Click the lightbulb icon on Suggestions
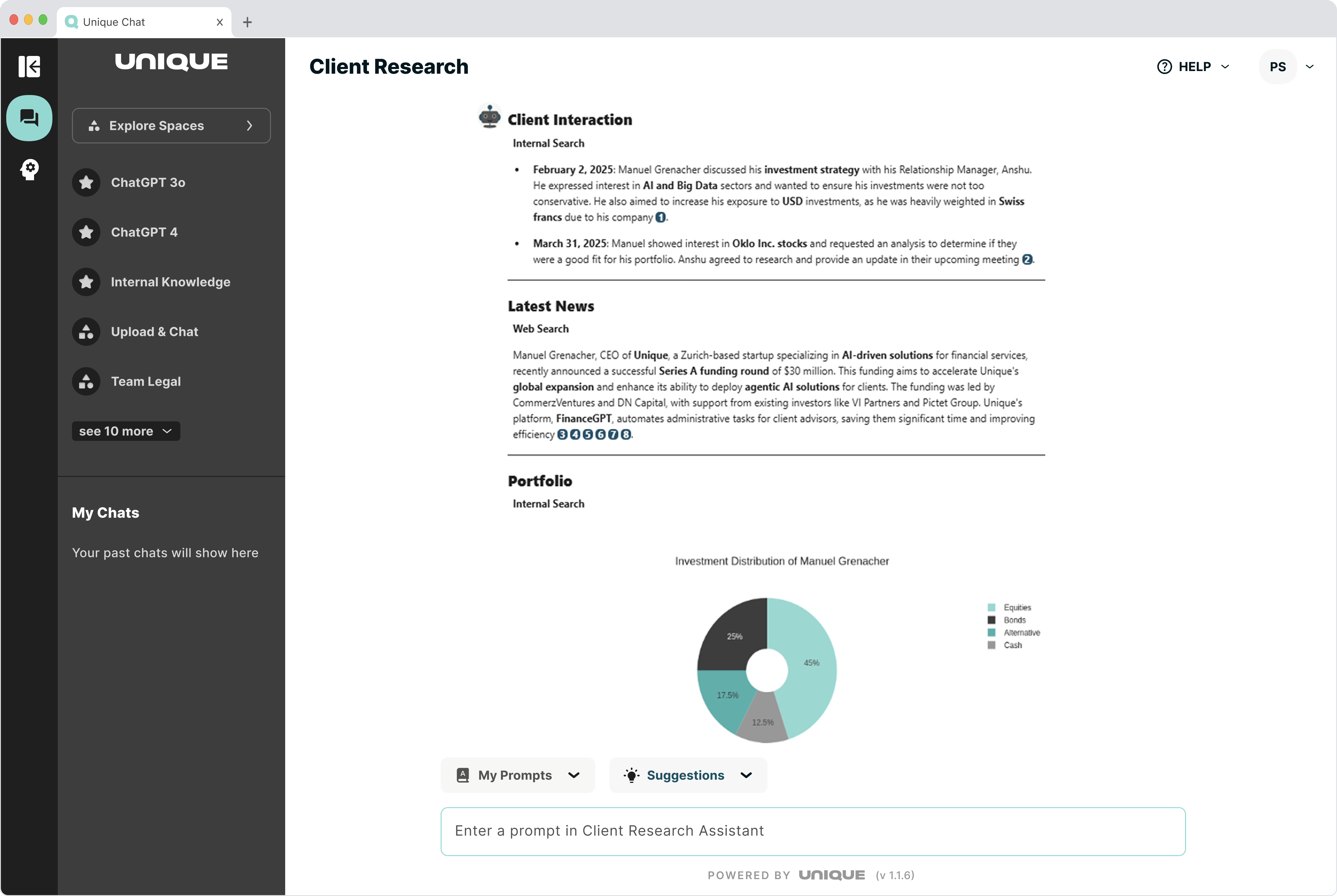Image resolution: width=1337 pixels, height=896 pixels. 631,775
